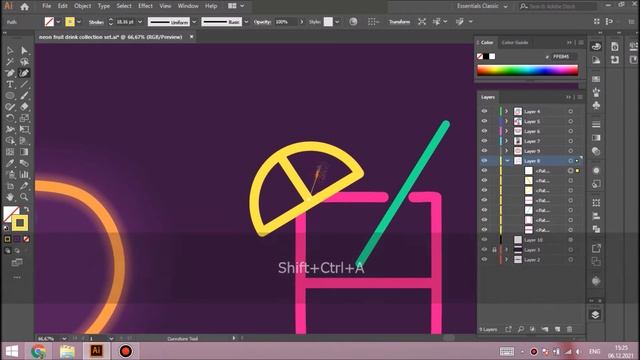Switch to the Color Guide tab
The height and width of the screenshot is (360, 640).
515,42
